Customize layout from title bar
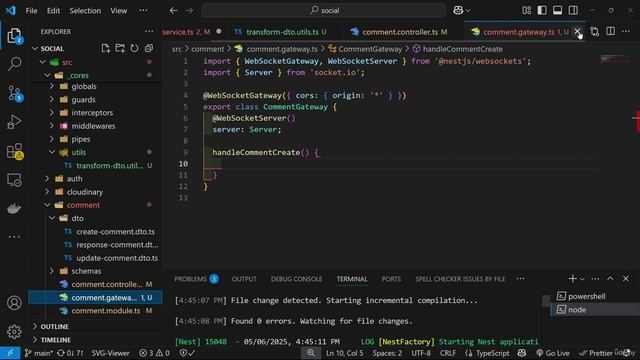This screenshot has height=360, width=640. pyautogui.click(x=527, y=10)
